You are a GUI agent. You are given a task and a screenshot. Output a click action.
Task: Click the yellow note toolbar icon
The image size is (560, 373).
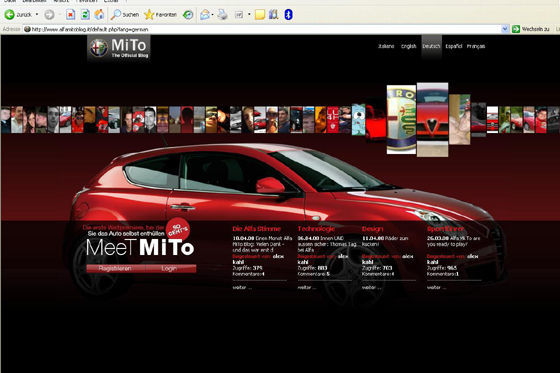260,15
